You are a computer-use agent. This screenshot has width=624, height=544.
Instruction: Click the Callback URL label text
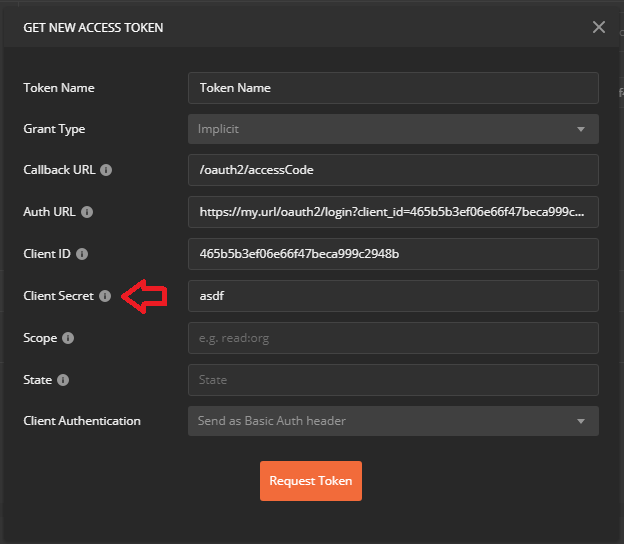59,170
